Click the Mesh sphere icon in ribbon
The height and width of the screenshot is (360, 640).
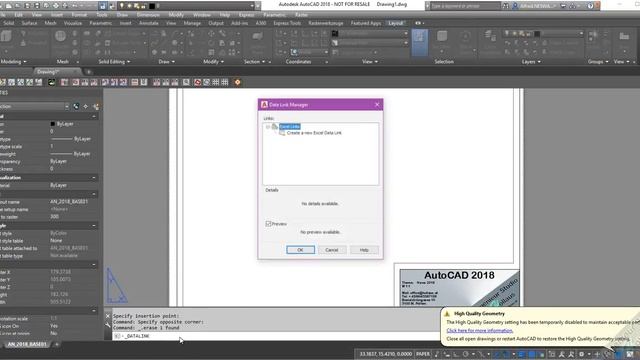(x=60, y=36)
